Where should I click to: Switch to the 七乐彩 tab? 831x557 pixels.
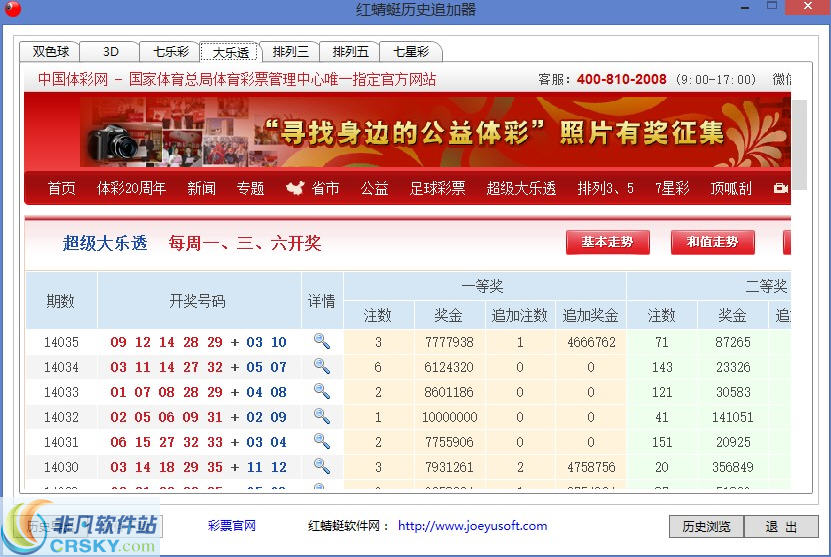170,51
